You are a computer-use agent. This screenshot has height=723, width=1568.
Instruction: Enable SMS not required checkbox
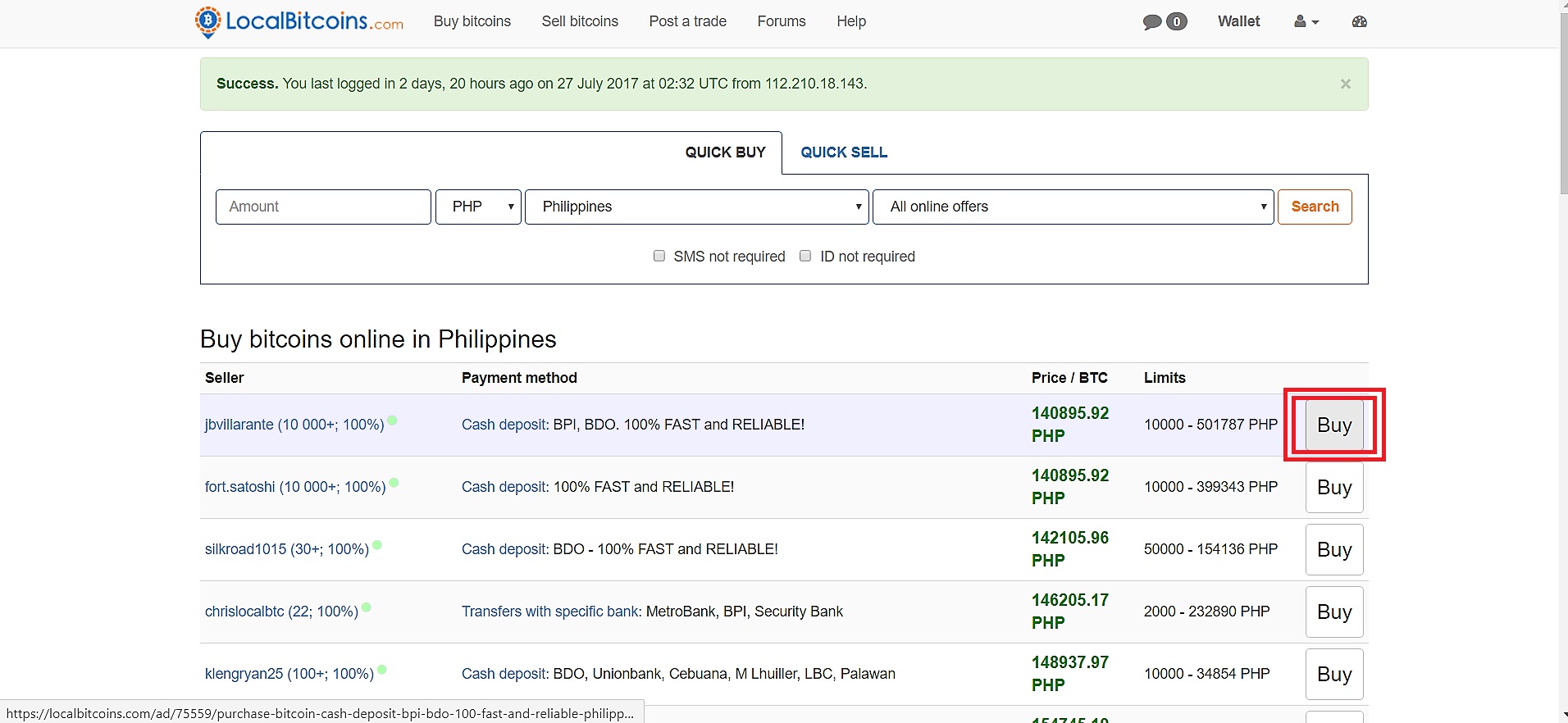pyautogui.click(x=659, y=256)
